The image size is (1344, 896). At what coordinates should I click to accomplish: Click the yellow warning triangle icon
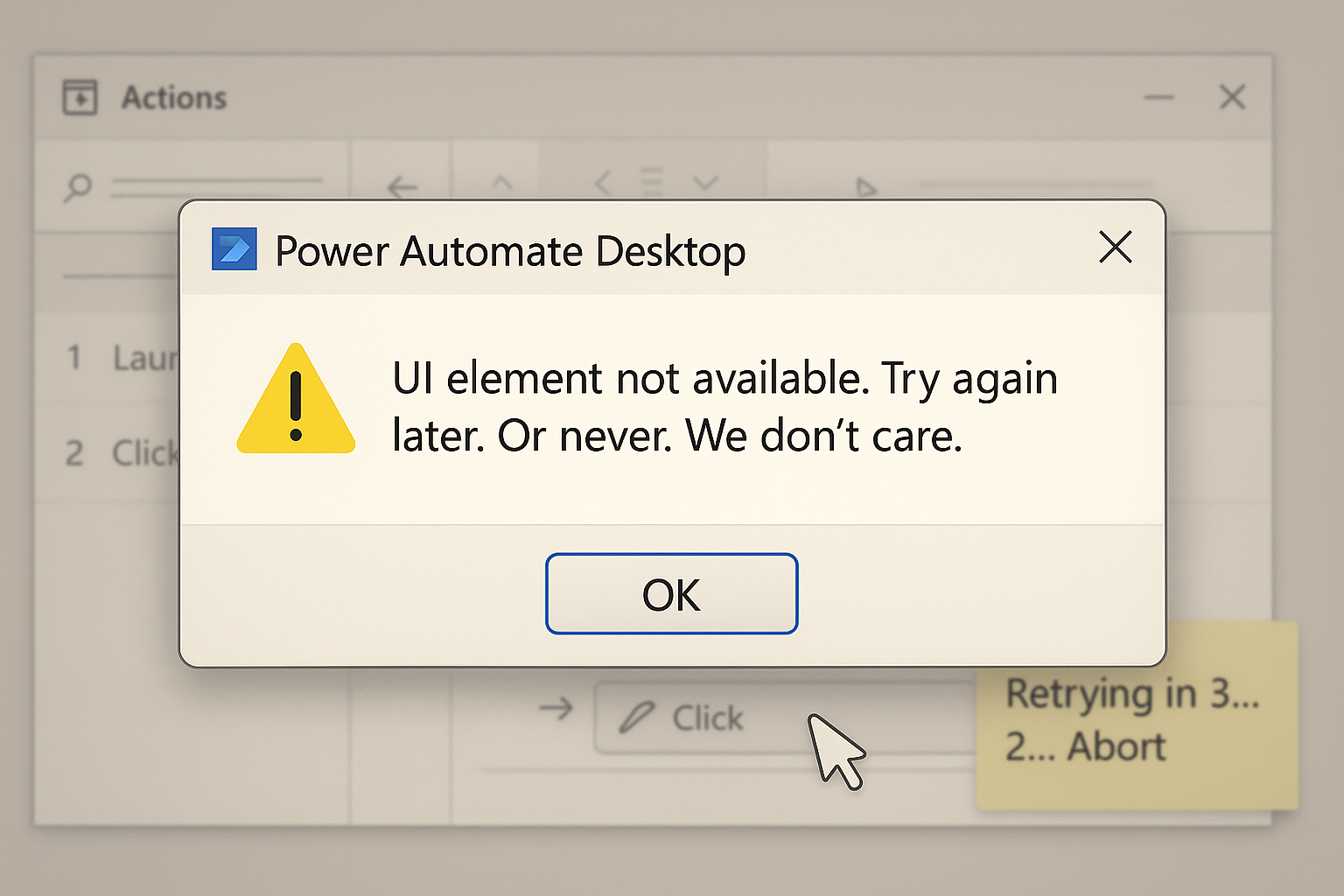click(295, 404)
